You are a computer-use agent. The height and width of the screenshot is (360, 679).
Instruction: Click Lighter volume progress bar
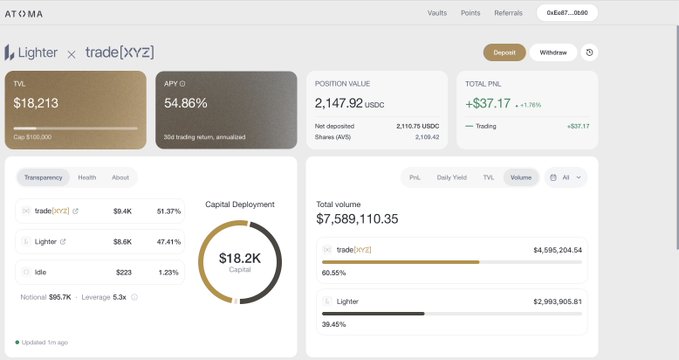(x=452, y=314)
